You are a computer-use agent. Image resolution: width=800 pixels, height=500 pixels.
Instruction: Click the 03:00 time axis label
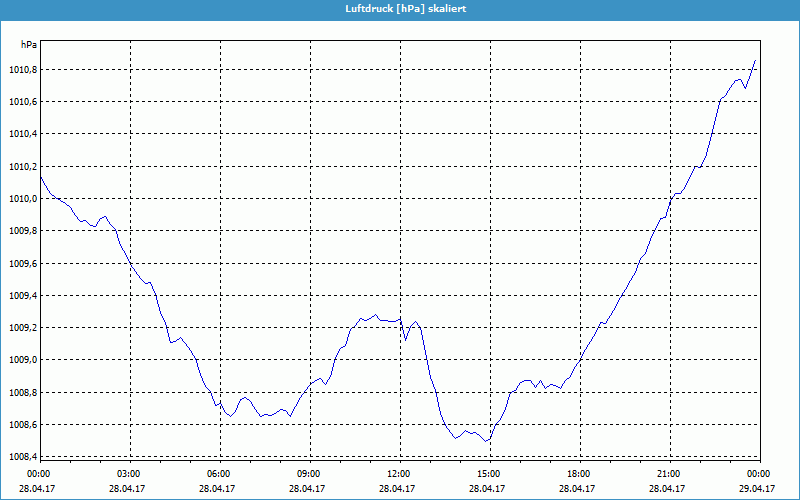128,473
